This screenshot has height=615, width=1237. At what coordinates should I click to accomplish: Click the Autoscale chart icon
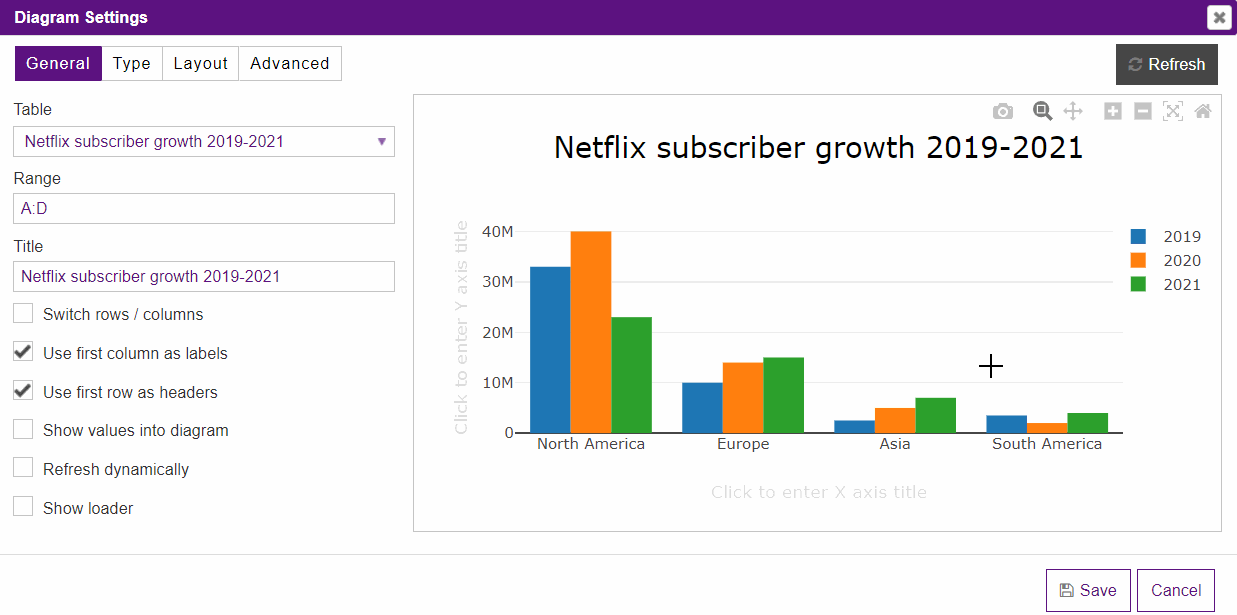(1173, 111)
